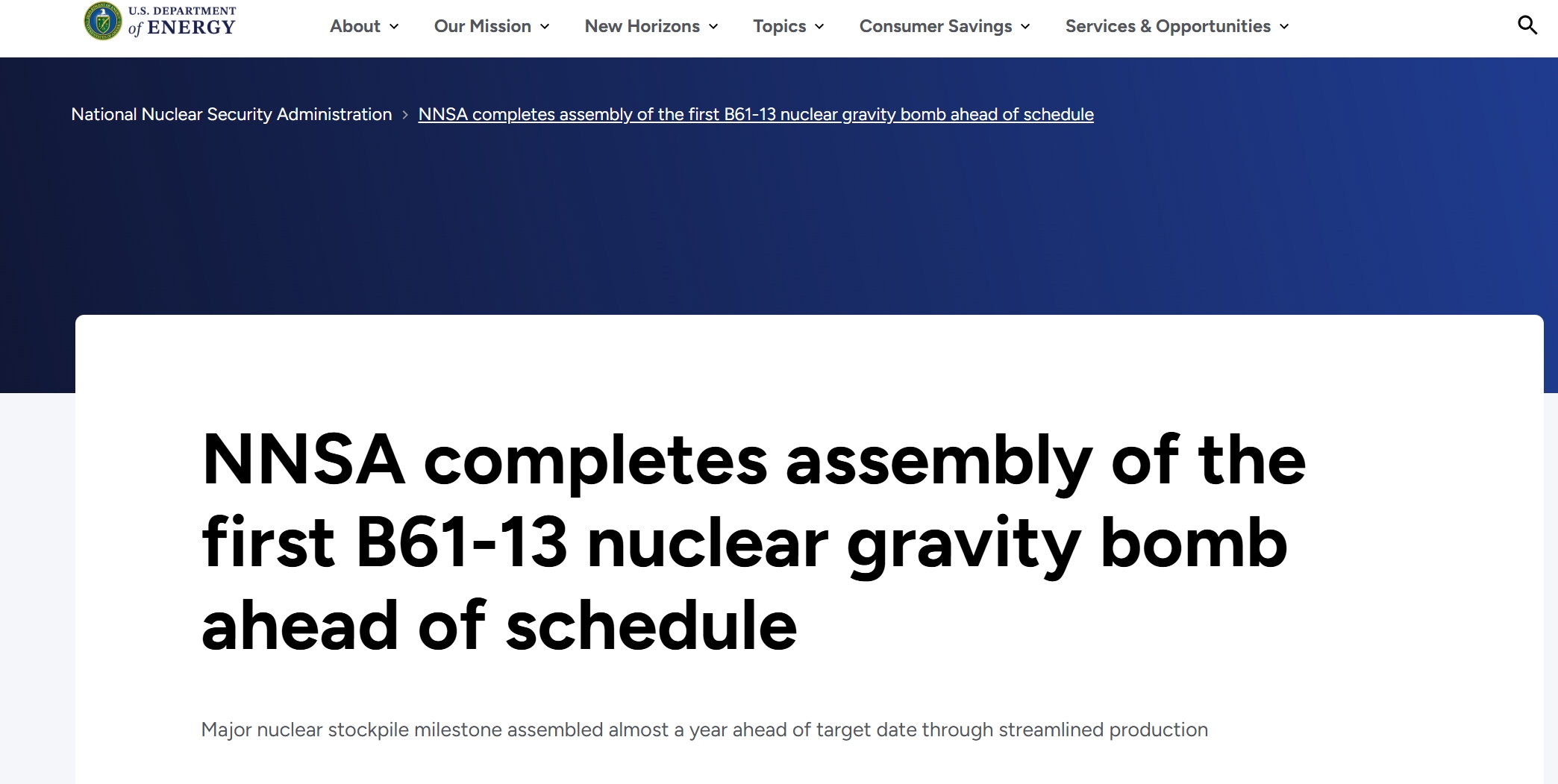Click the article headline about B61-13
Screen dimensions: 1558x784
click(x=754, y=542)
